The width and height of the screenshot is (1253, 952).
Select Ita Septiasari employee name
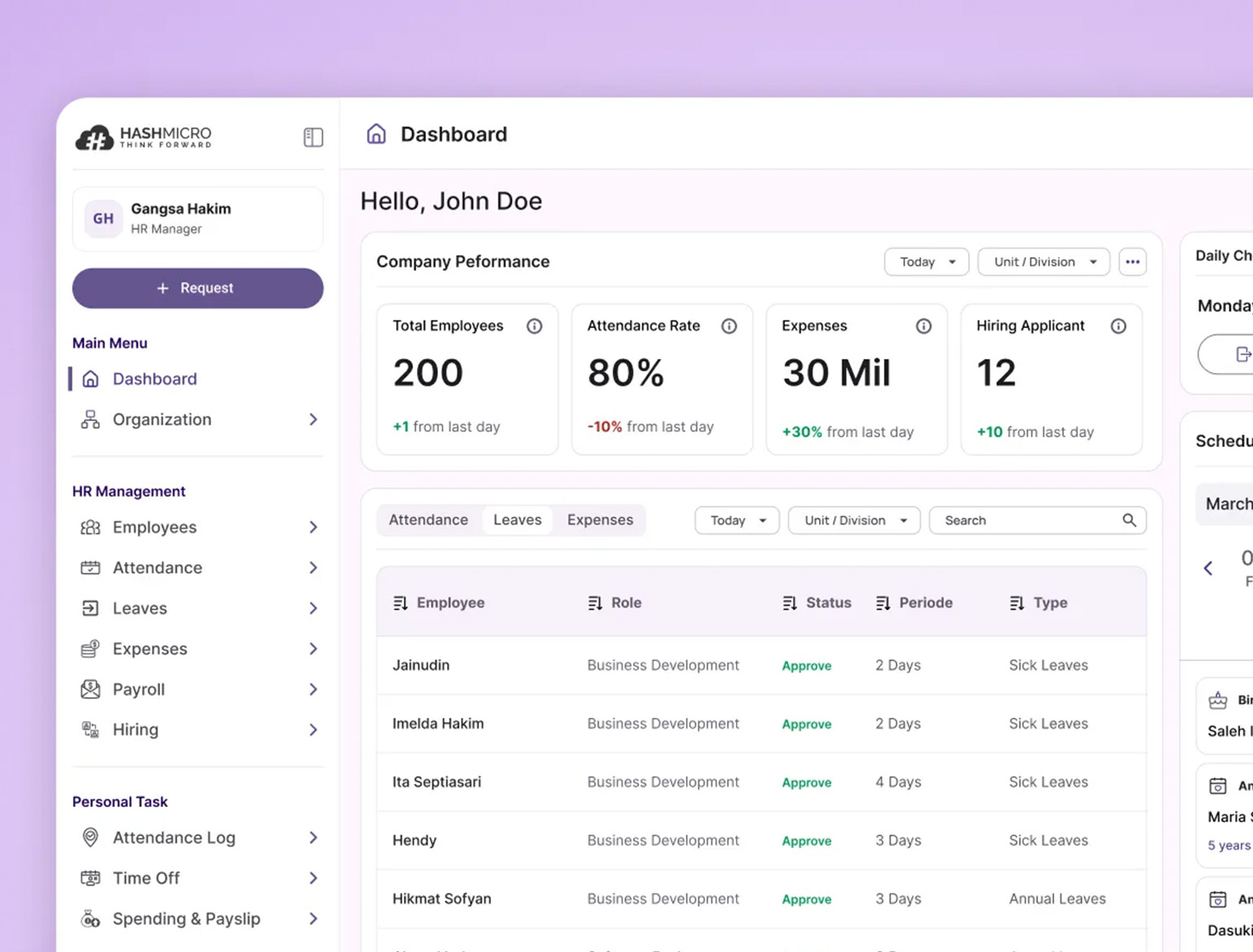coord(436,782)
